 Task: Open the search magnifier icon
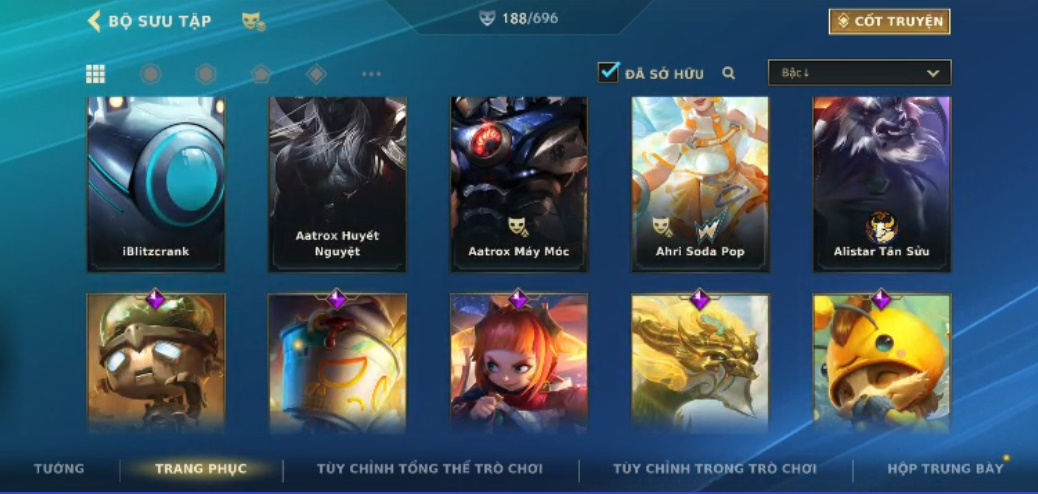click(x=728, y=74)
